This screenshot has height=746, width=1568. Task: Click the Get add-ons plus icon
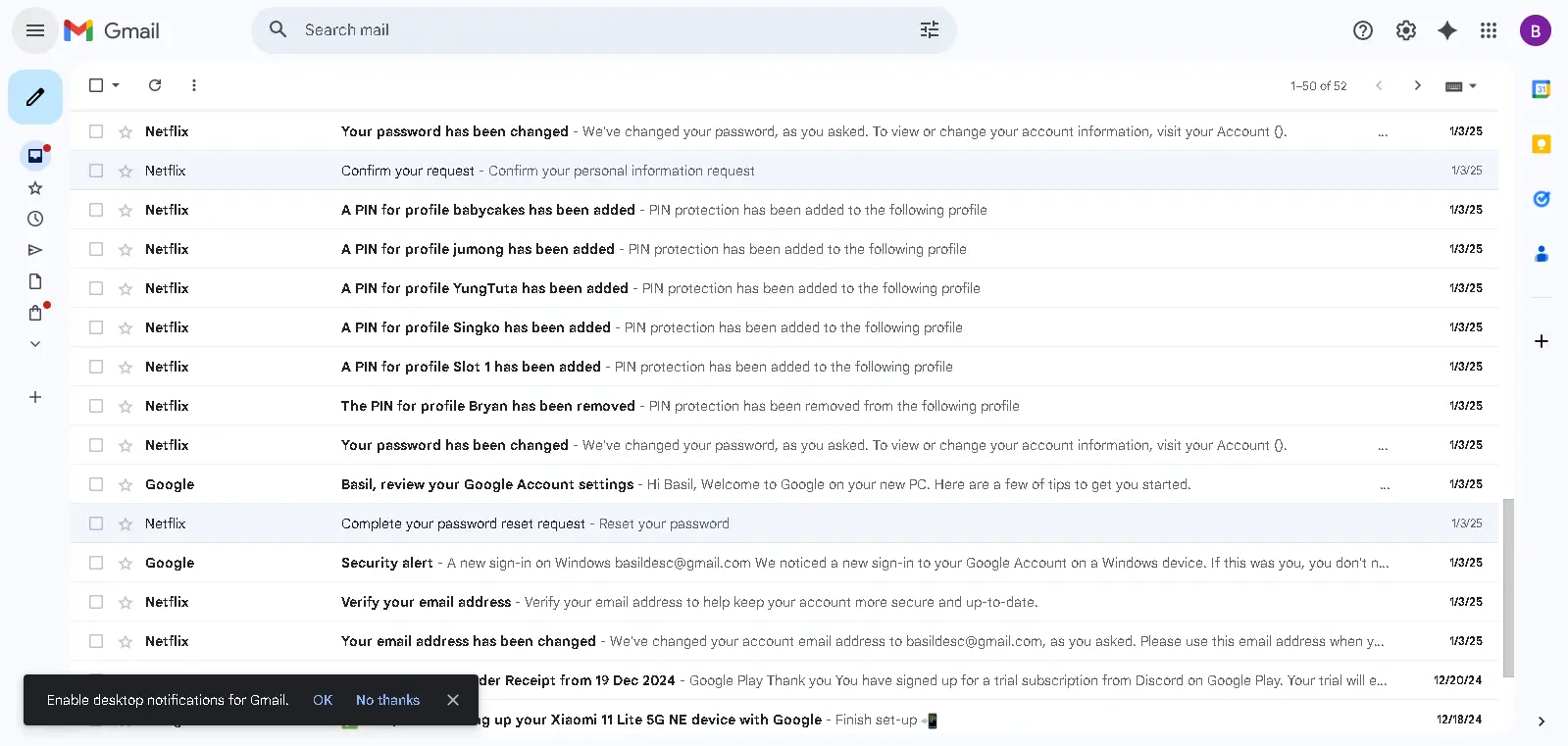click(1542, 341)
